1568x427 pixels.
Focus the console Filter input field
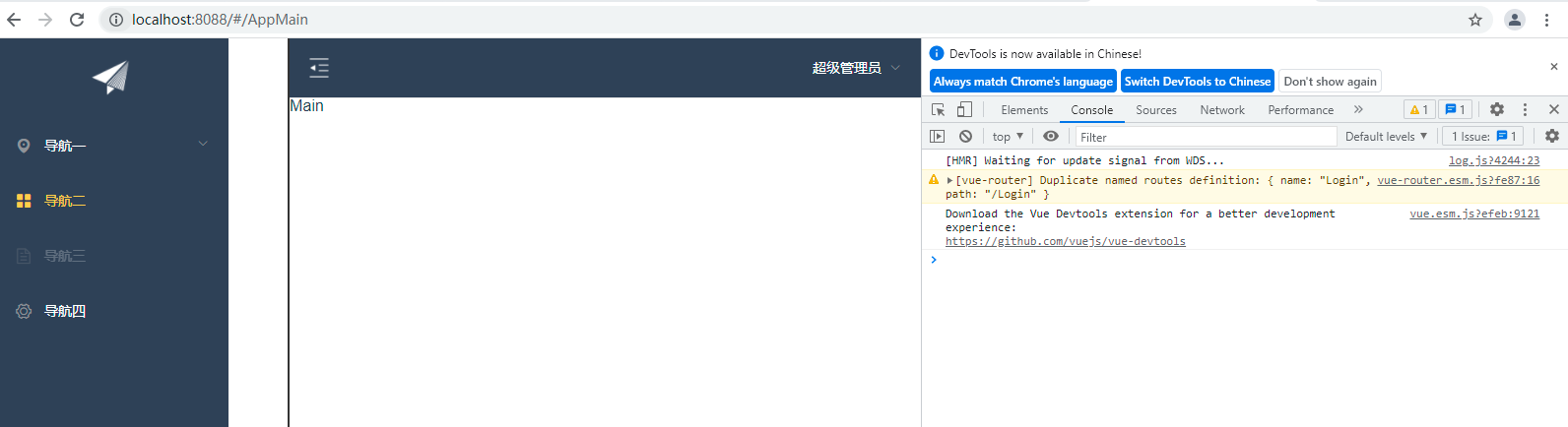1206,137
